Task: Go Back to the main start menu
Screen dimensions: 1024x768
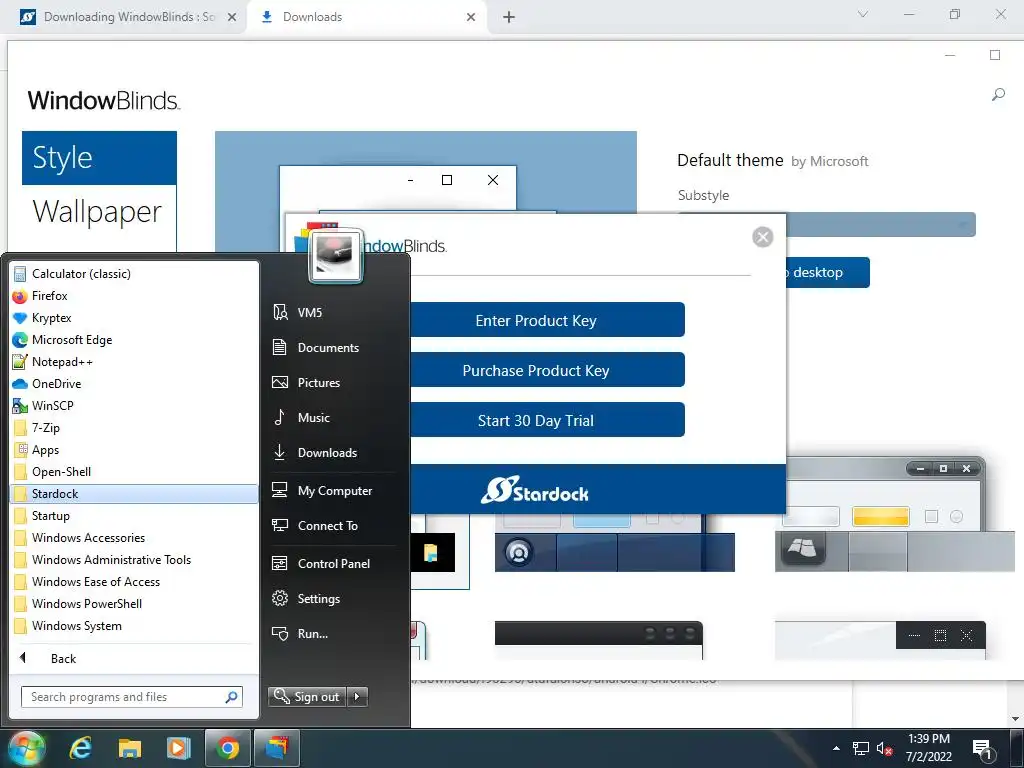Action: pos(135,658)
